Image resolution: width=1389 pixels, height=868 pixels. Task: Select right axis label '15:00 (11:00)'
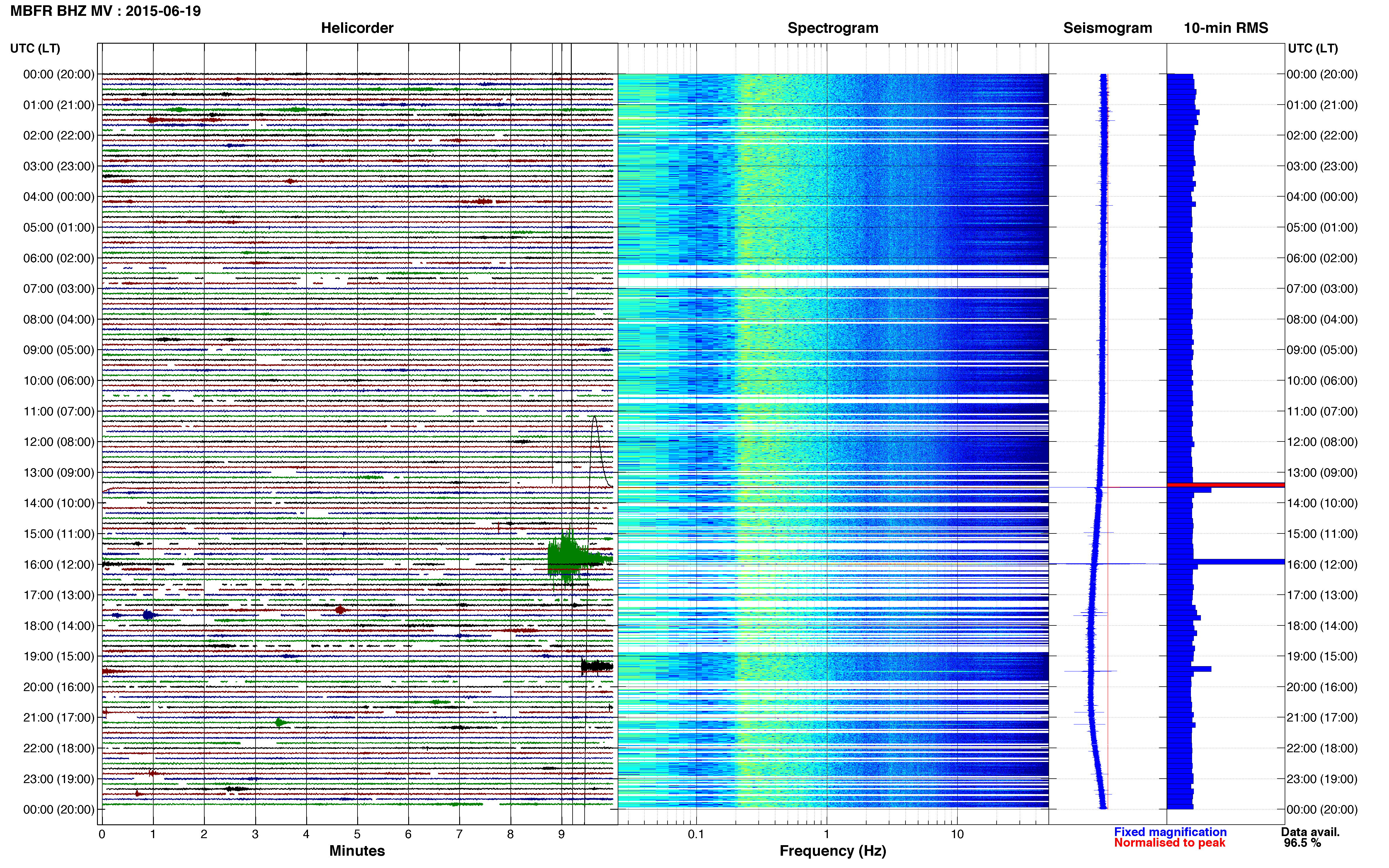1322,534
